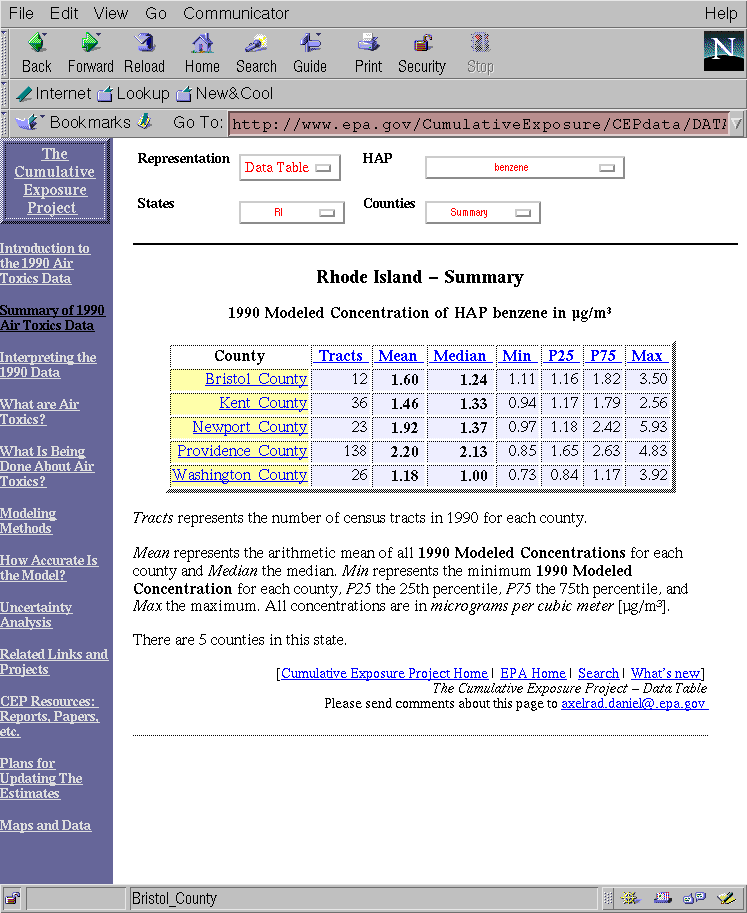Open the Providence County link

[x=241, y=451]
